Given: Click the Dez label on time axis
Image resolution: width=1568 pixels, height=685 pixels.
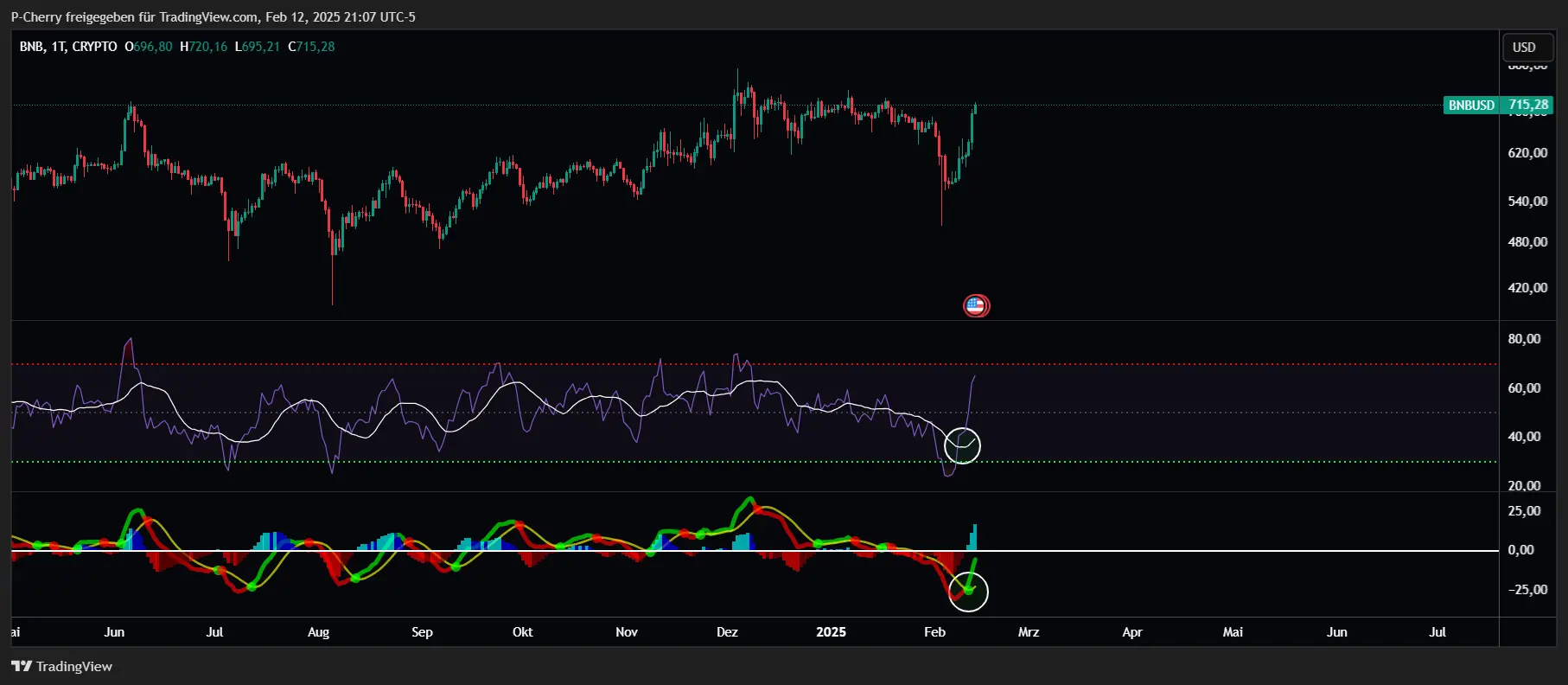Looking at the screenshot, I should tap(727, 632).
